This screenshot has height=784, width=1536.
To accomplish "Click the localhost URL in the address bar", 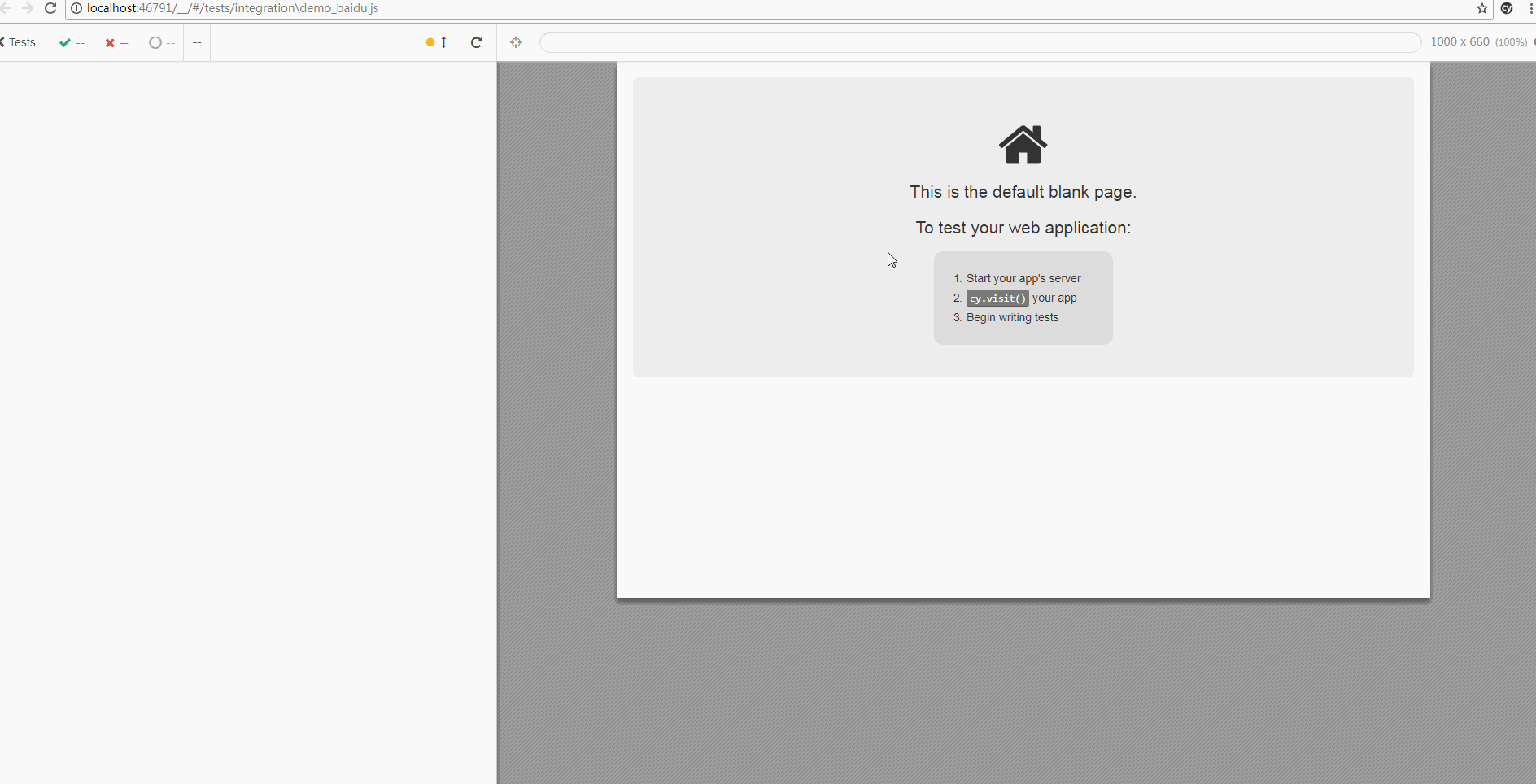I will point(233,8).
